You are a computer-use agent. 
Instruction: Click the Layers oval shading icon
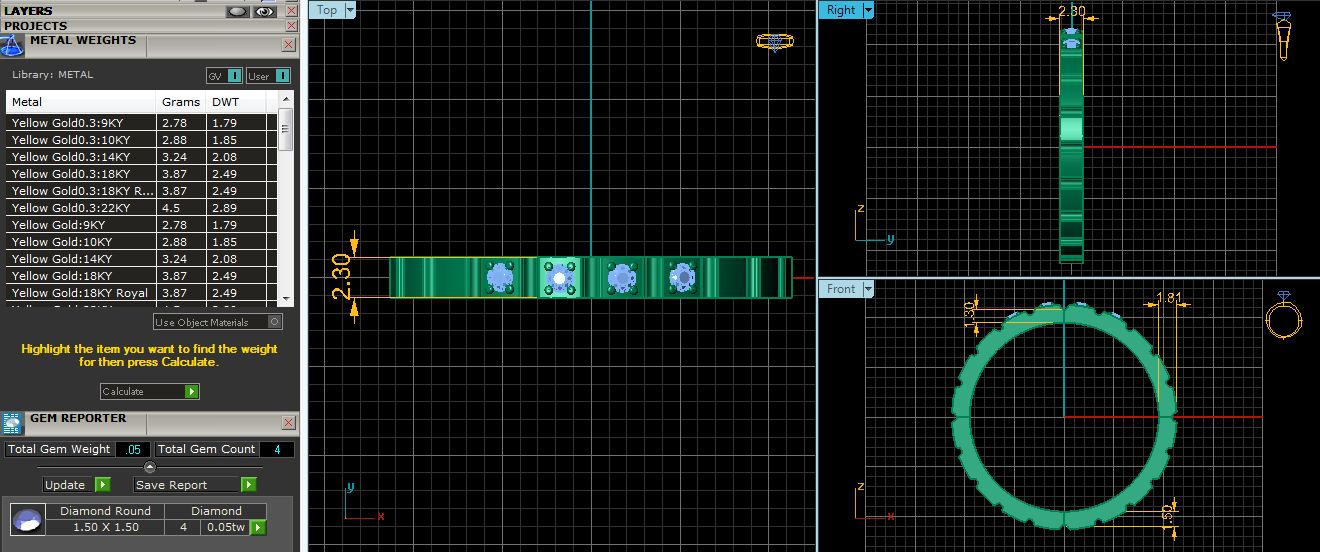tap(237, 11)
